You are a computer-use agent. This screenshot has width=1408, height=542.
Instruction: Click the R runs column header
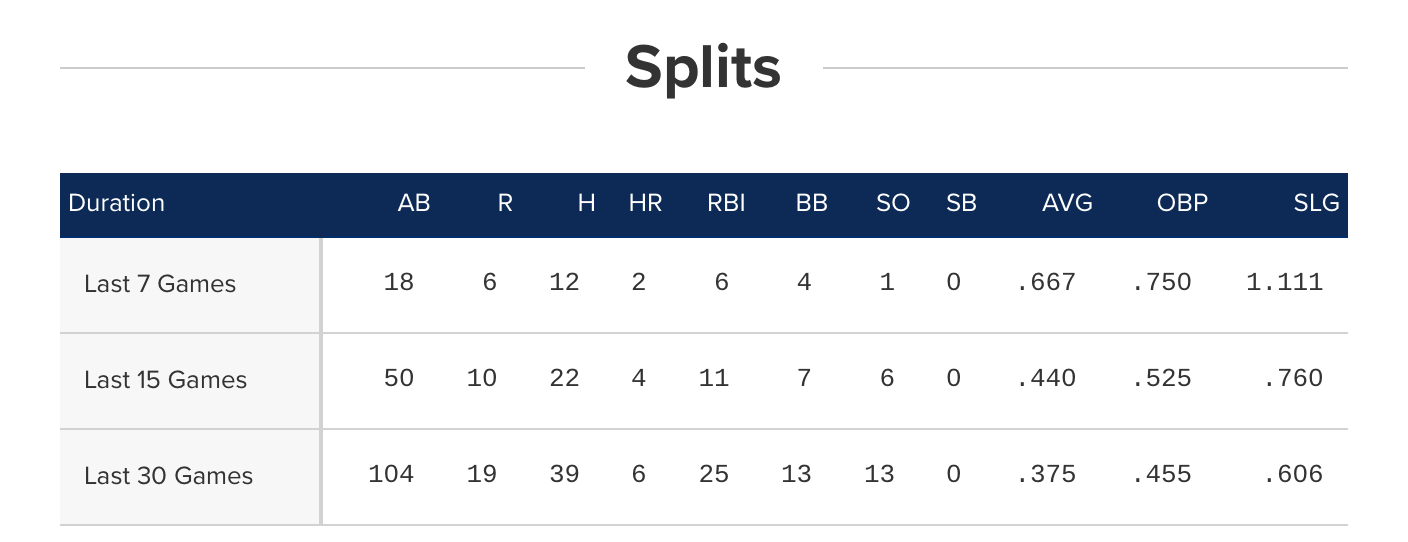pyautogui.click(x=504, y=203)
